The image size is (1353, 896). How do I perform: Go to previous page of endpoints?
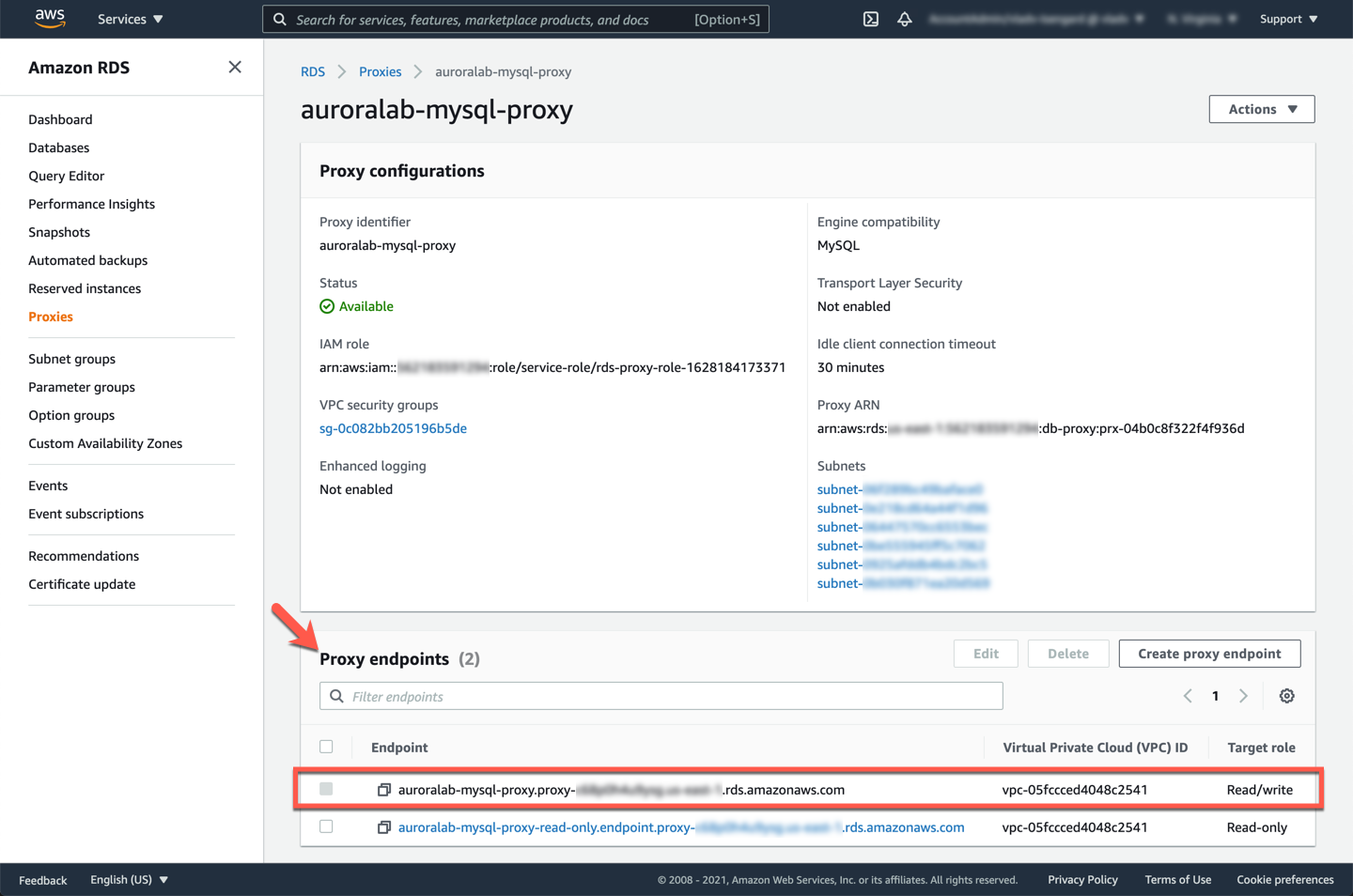tap(1188, 696)
